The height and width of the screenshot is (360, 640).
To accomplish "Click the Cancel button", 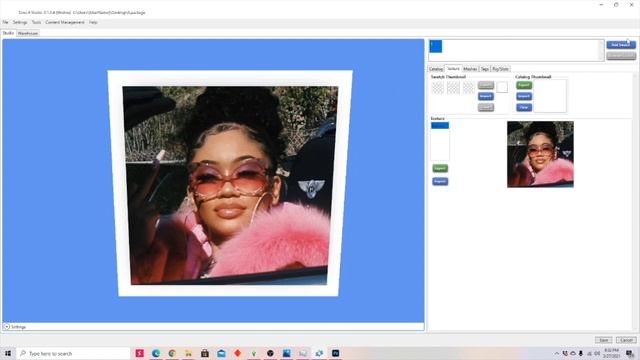I will pyautogui.click(x=626, y=340).
